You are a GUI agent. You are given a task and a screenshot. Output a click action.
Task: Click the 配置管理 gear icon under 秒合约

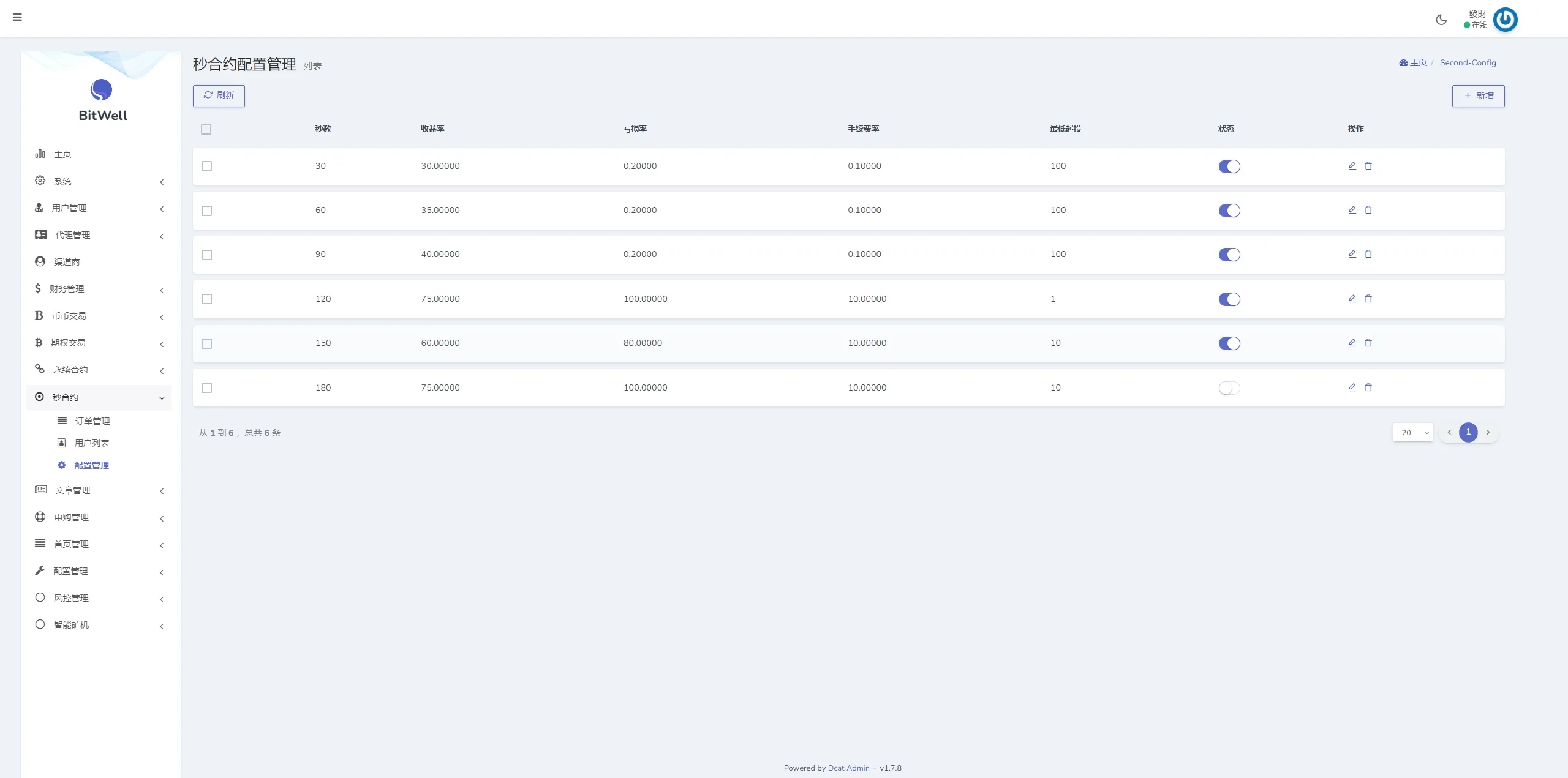(62, 465)
